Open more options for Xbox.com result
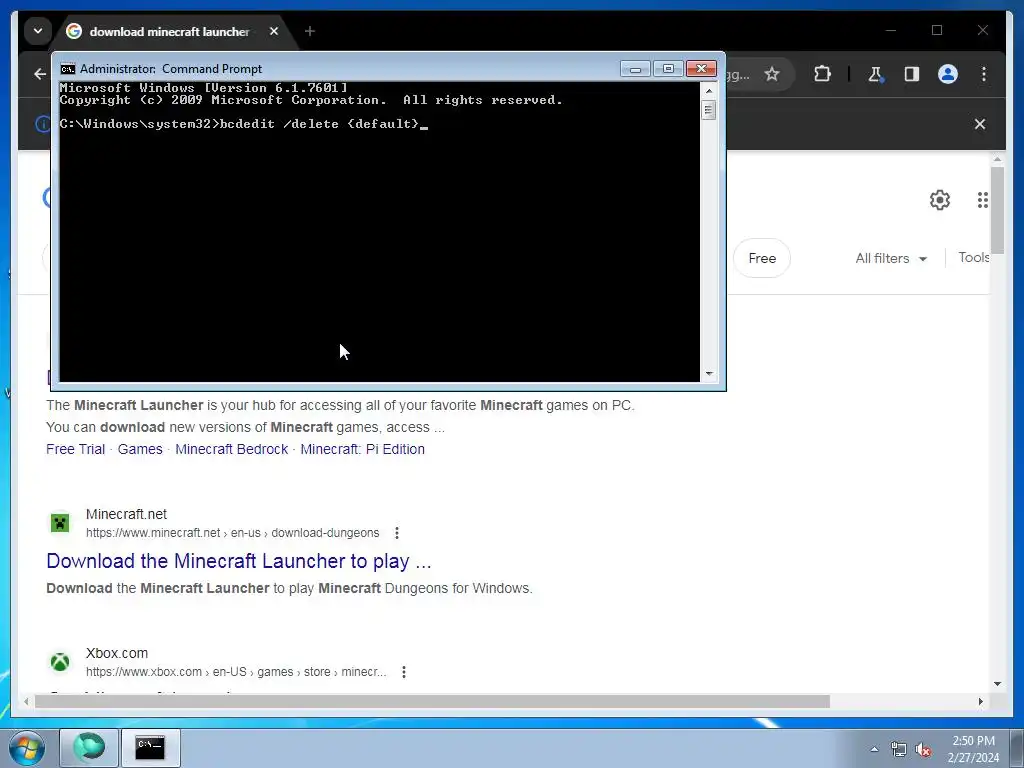Screen dimensions: 1024x768 coord(404,672)
